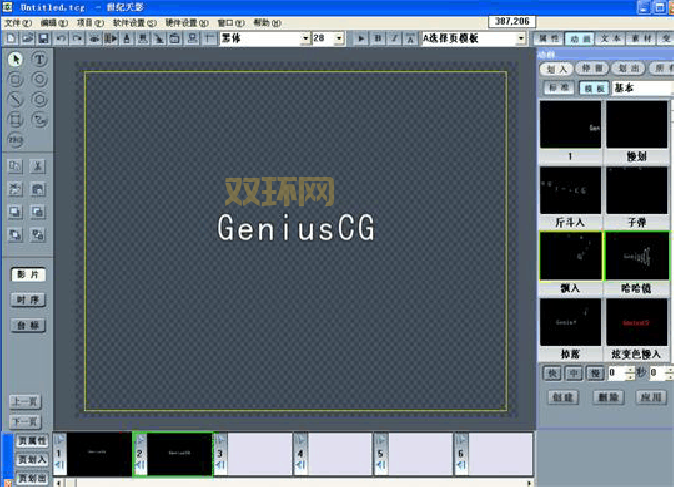674x487 pixels.
Task: Select the 渐变色慢入 animation thumbnail
Action: pyautogui.click(x=637, y=322)
